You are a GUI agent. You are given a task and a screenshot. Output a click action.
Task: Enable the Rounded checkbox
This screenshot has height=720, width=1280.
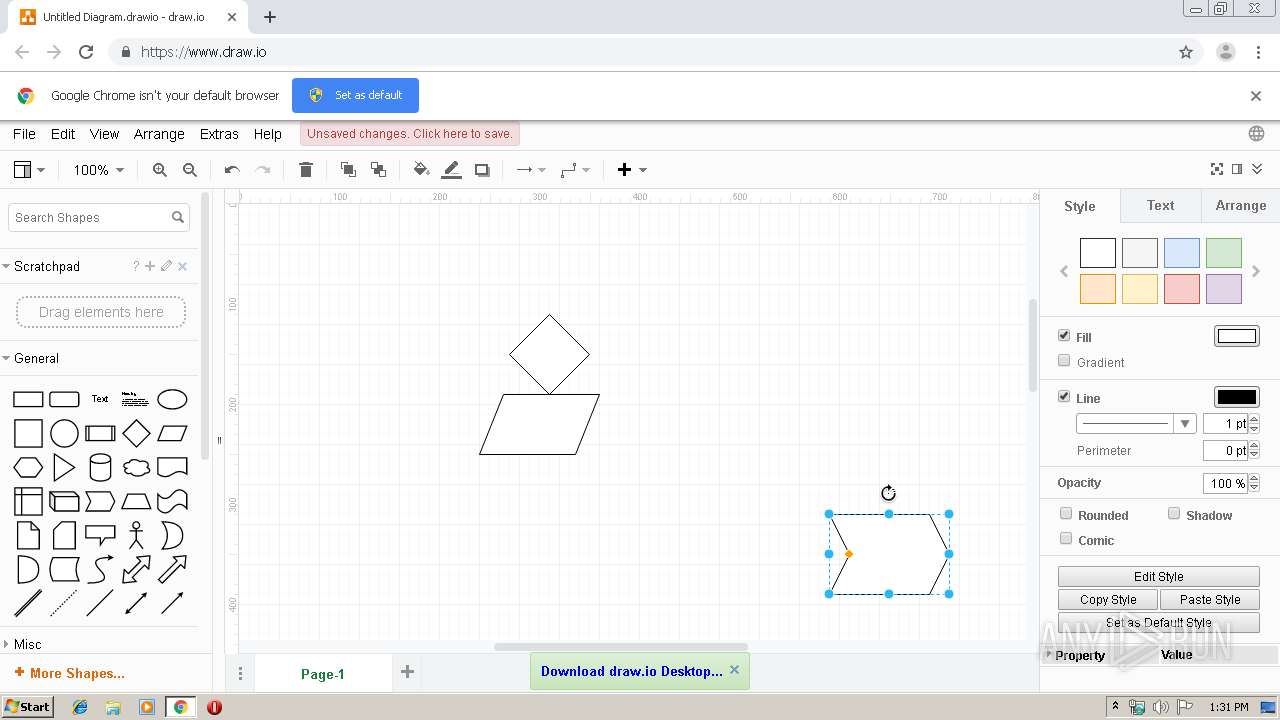[1066, 514]
